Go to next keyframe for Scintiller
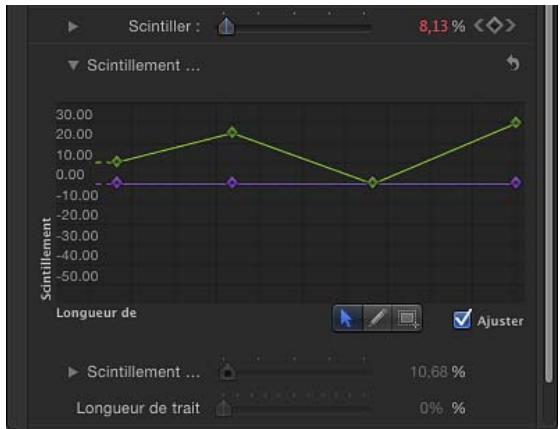 click(x=511, y=26)
